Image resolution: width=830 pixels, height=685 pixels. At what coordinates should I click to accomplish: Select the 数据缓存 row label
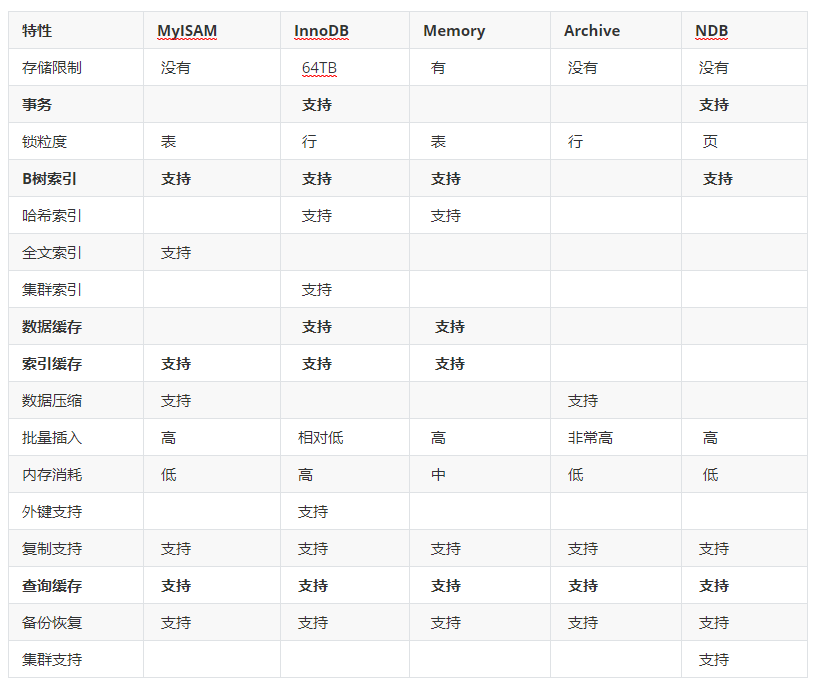(52, 327)
